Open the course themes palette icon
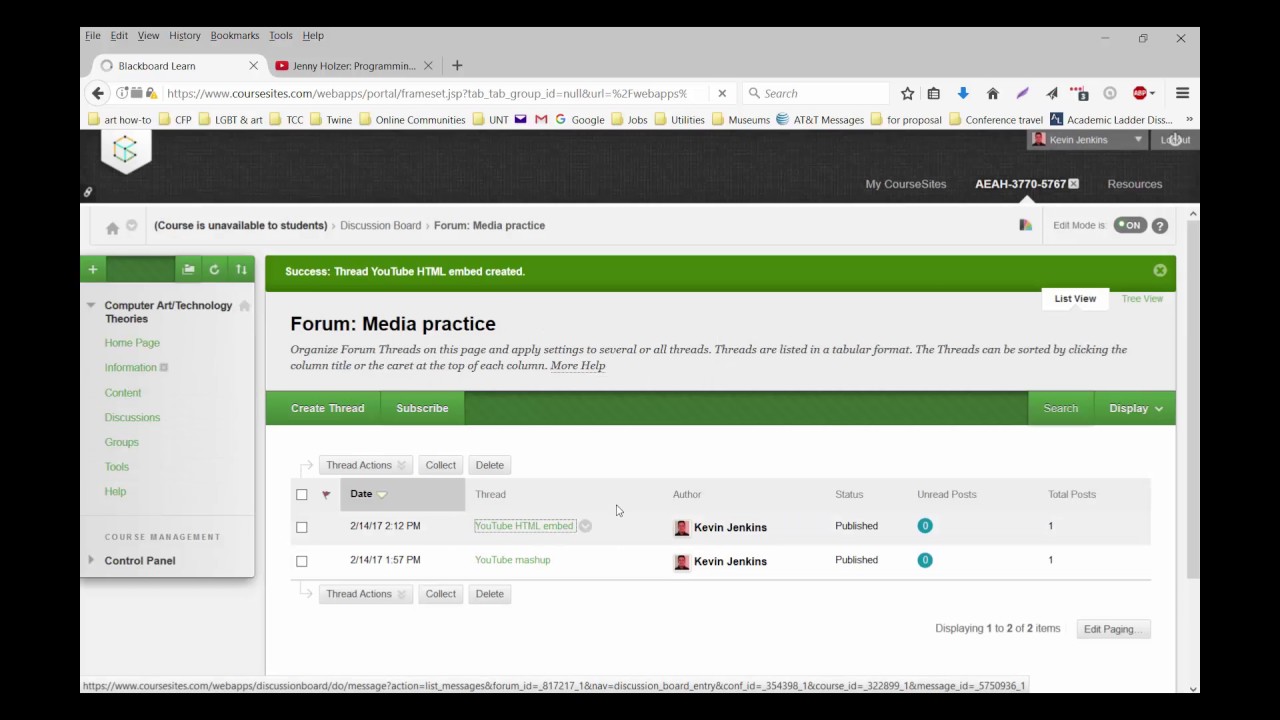Screen dimensions: 1280x720 pyautogui.click(x=1025, y=225)
